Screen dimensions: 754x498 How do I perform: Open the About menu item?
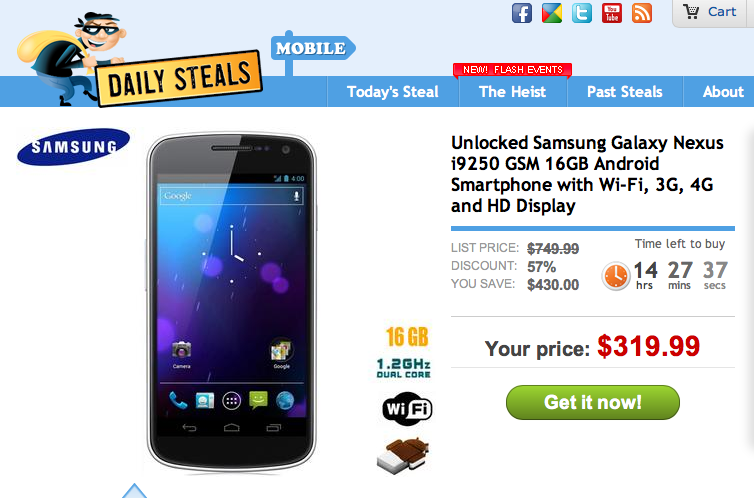[x=723, y=91]
